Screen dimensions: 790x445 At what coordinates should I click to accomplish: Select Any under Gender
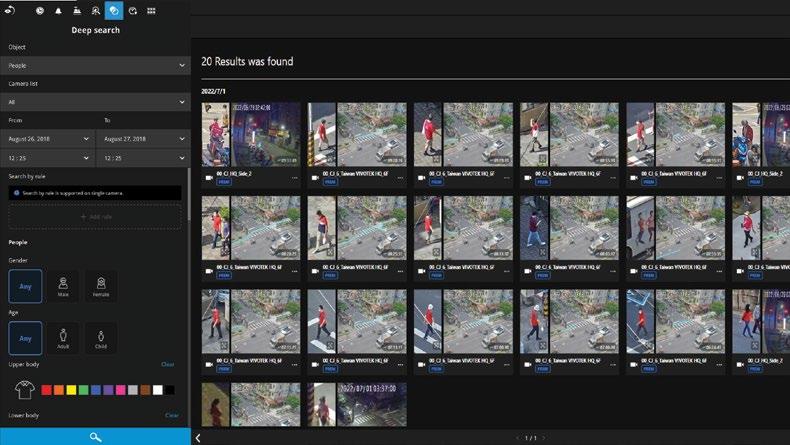(x=25, y=286)
